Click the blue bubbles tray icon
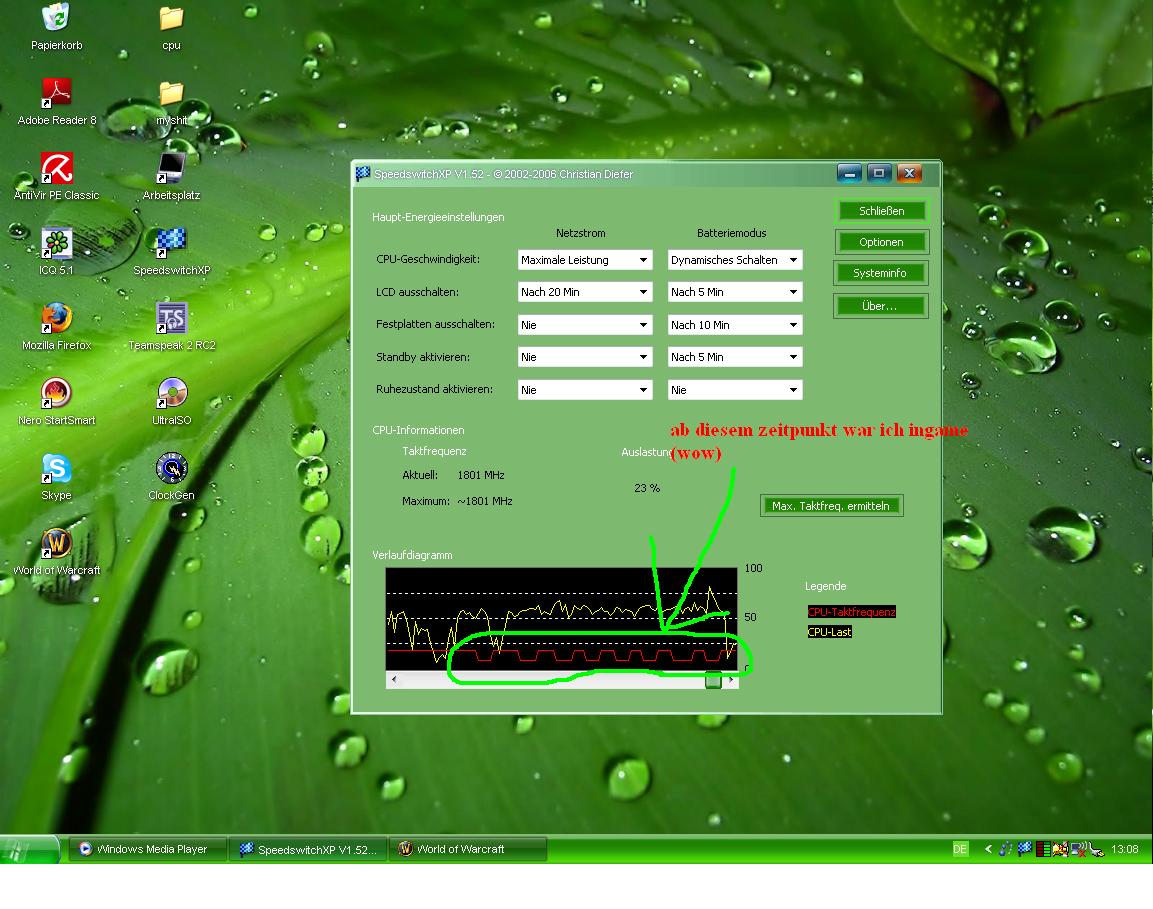The image size is (1153, 909). click(x=1005, y=849)
